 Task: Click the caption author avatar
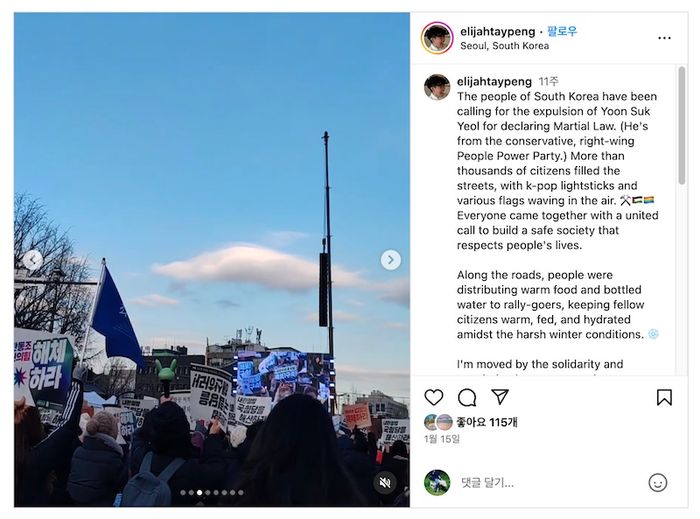coord(437,87)
